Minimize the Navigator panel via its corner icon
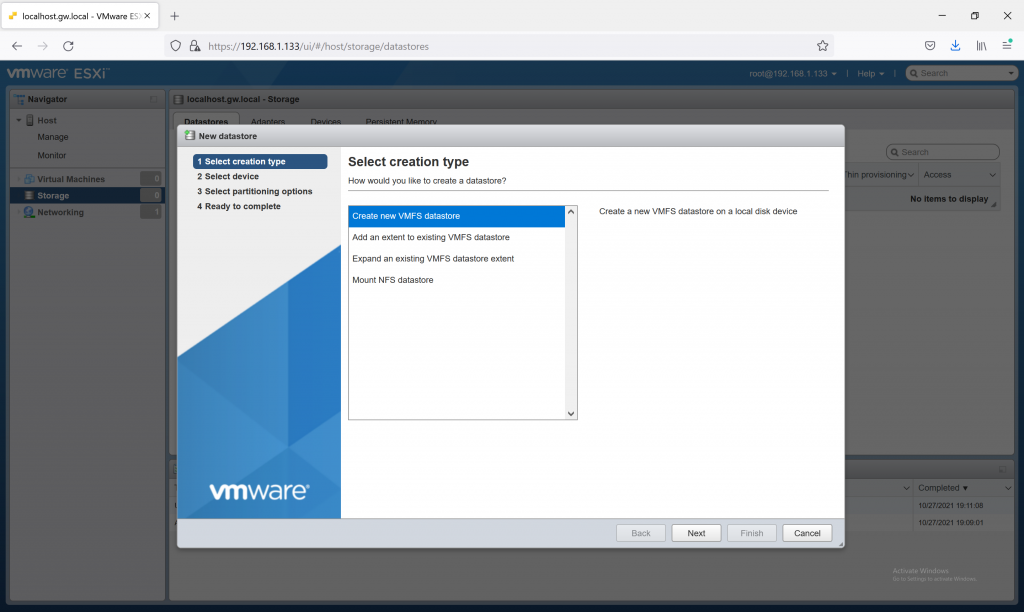The width and height of the screenshot is (1024, 612). 154,99
